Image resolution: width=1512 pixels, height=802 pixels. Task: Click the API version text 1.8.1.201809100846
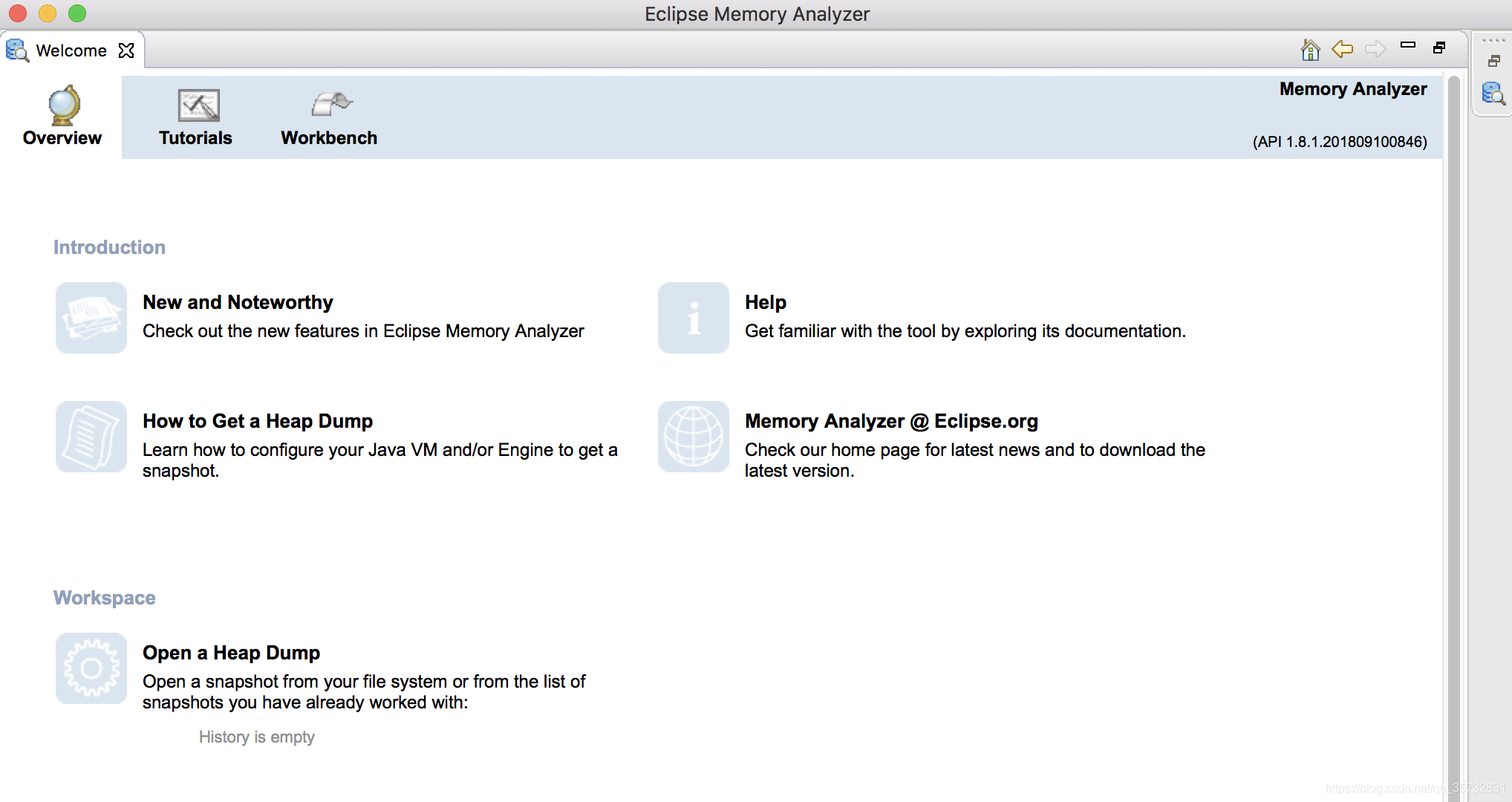point(1340,142)
